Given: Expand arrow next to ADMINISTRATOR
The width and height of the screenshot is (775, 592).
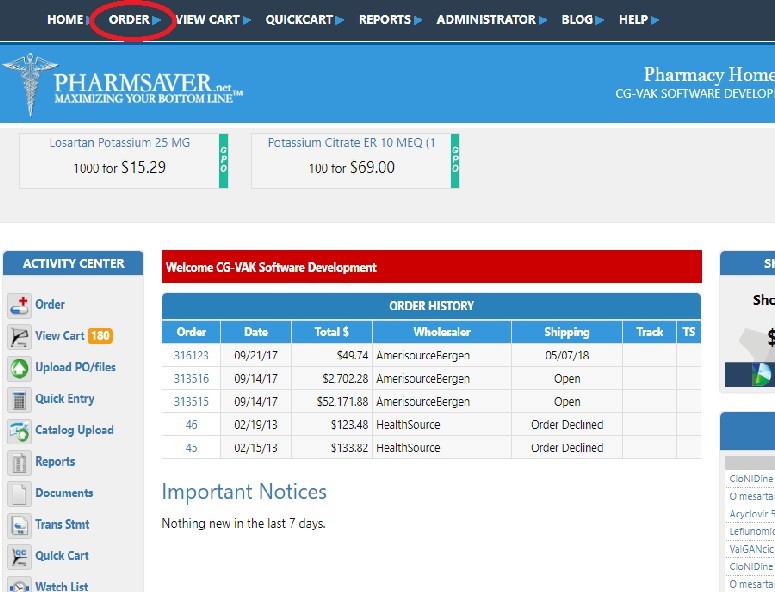Looking at the screenshot, I should (543, 20).
